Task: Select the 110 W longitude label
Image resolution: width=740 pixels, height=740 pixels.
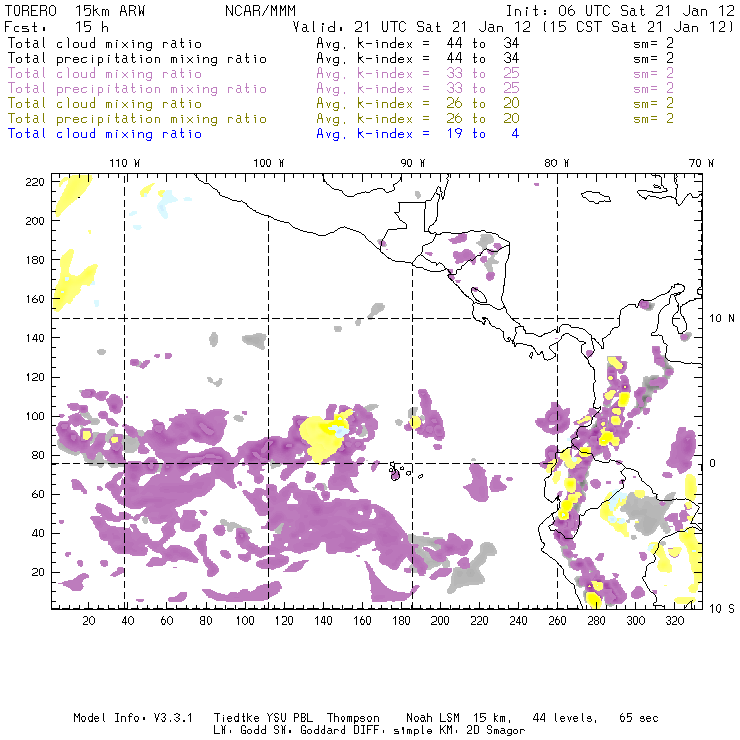Action: [x=125, y=163]
